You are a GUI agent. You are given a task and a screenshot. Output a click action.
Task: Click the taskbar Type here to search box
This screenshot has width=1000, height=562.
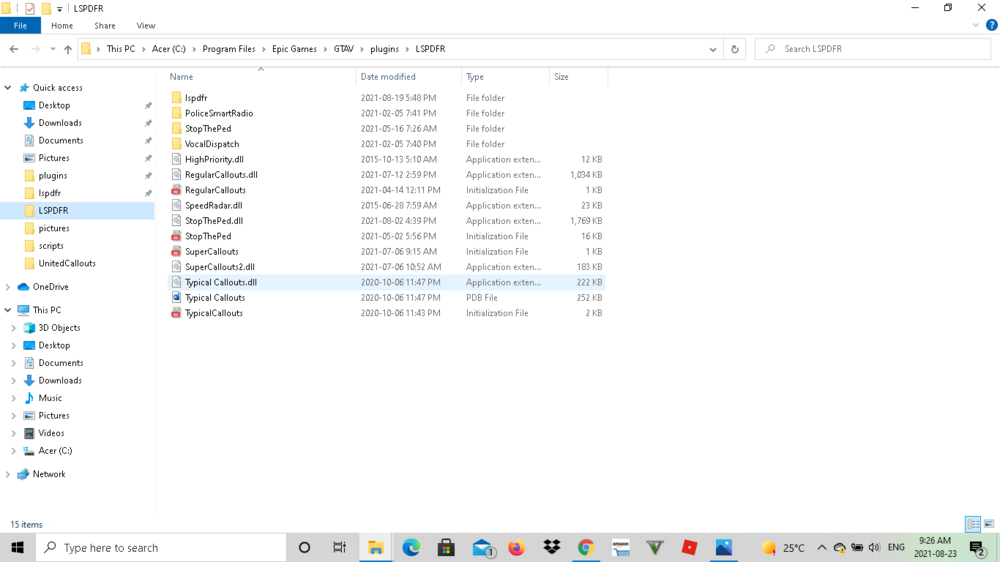pos(161,547)
